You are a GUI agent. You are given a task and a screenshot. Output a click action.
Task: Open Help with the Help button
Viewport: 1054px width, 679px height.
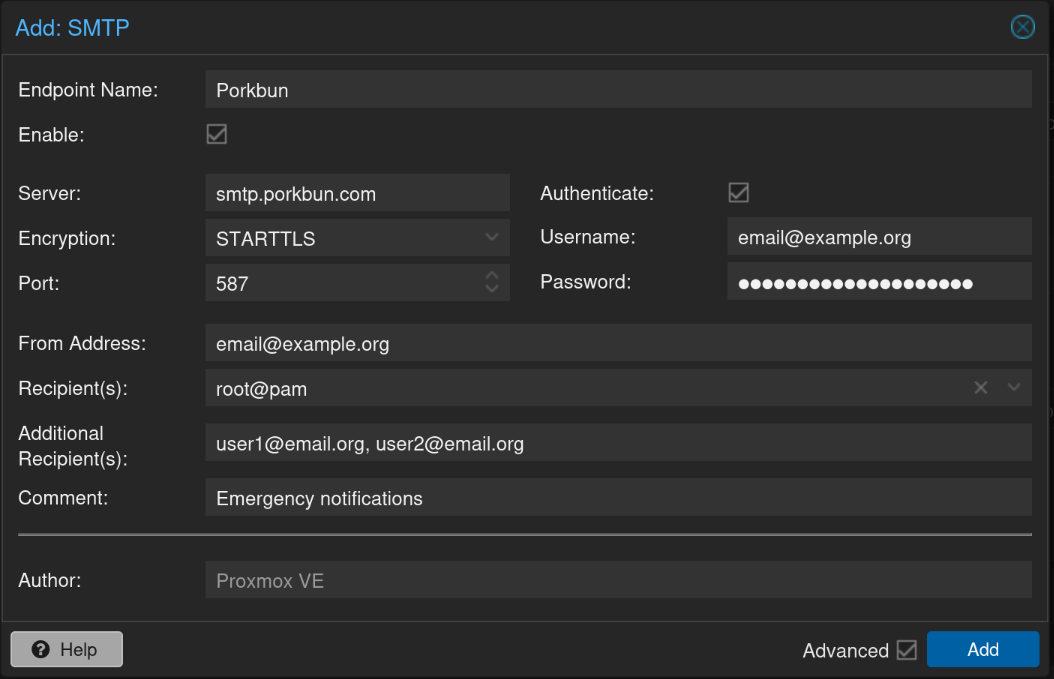[x=67, y=649]
